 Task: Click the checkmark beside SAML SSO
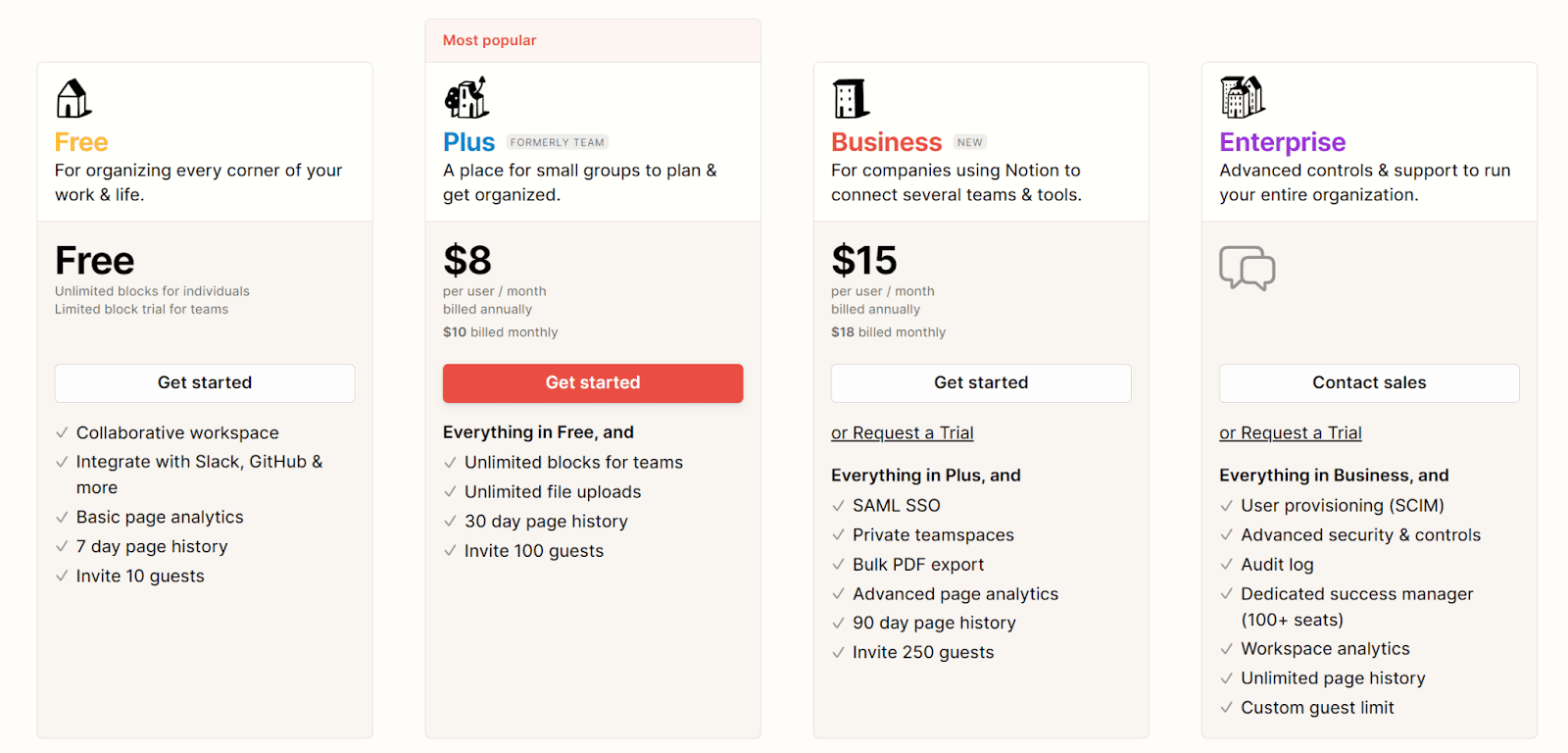(x=838, y=506)
